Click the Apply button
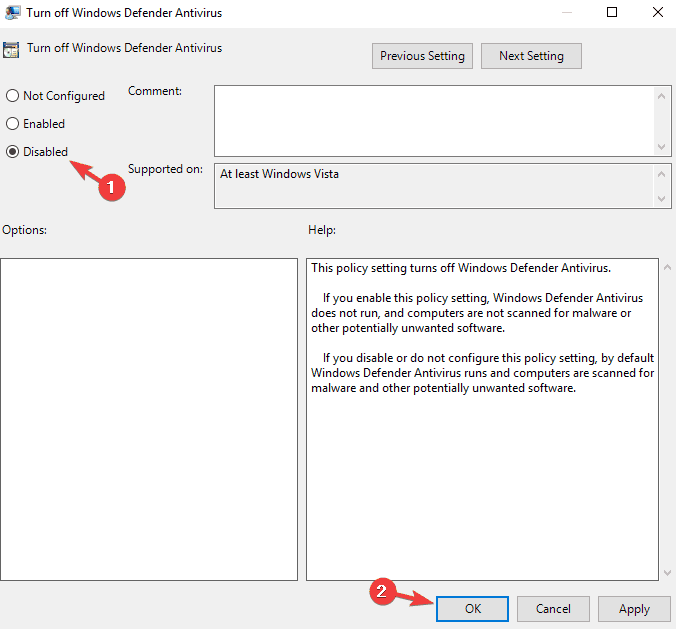The width and height of the screenshot is (676, 629). [634, 609]
